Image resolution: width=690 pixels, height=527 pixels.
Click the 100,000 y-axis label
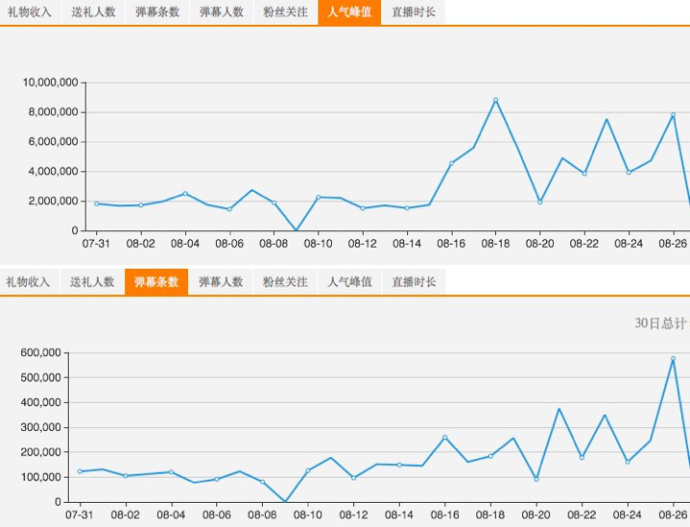pyautogui.click(x=41, y=477)
